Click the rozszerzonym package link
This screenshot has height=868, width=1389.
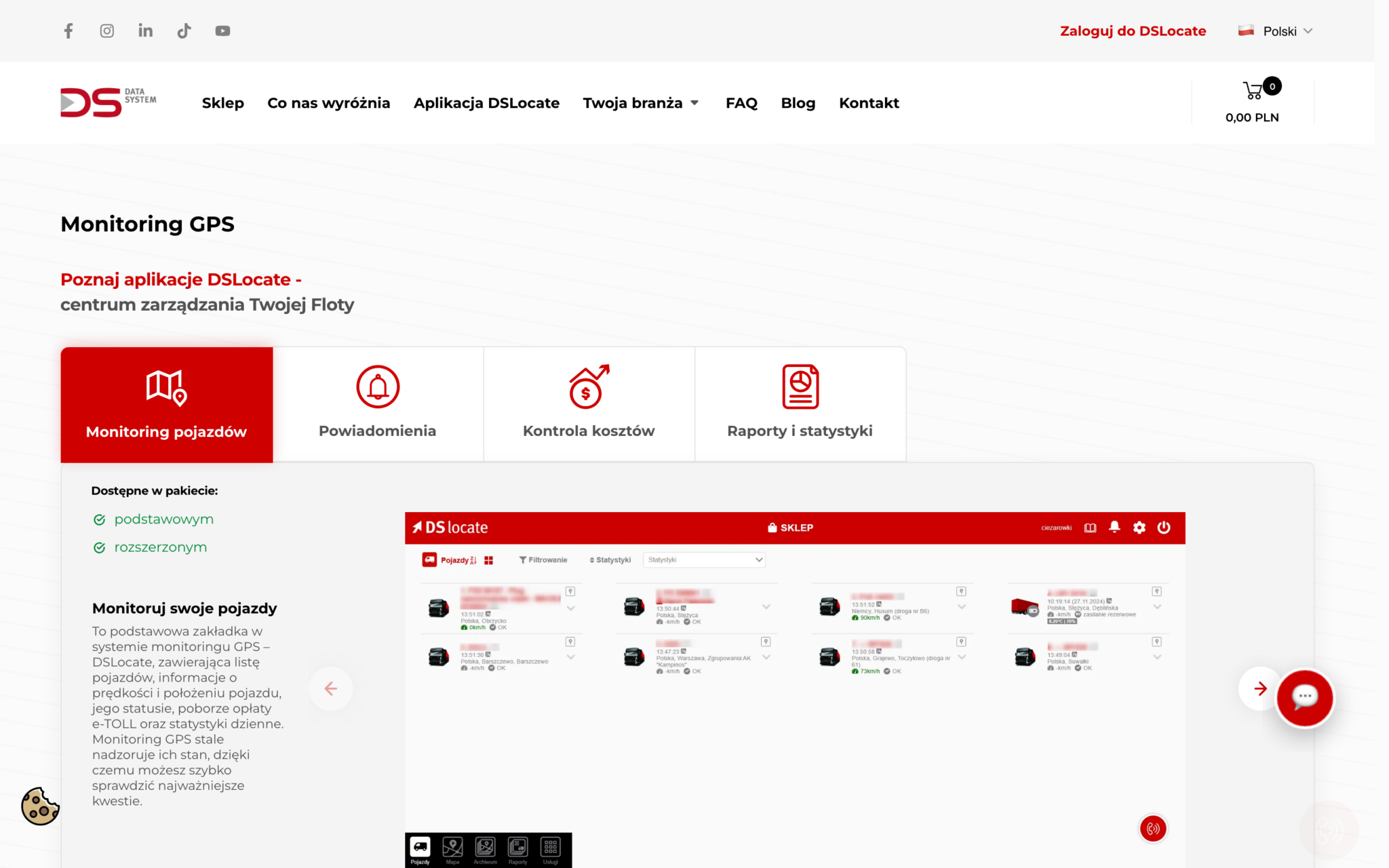pyautogui.click(x=161, y=547)
